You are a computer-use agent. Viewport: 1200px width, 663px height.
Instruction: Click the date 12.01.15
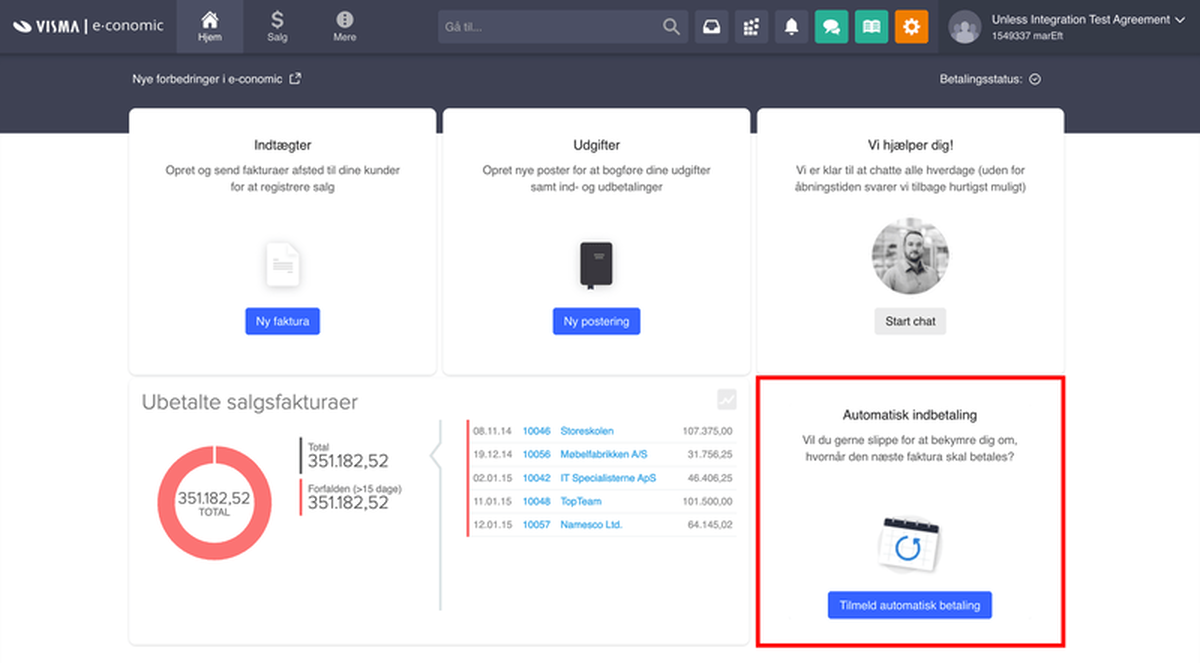point(493,525)
